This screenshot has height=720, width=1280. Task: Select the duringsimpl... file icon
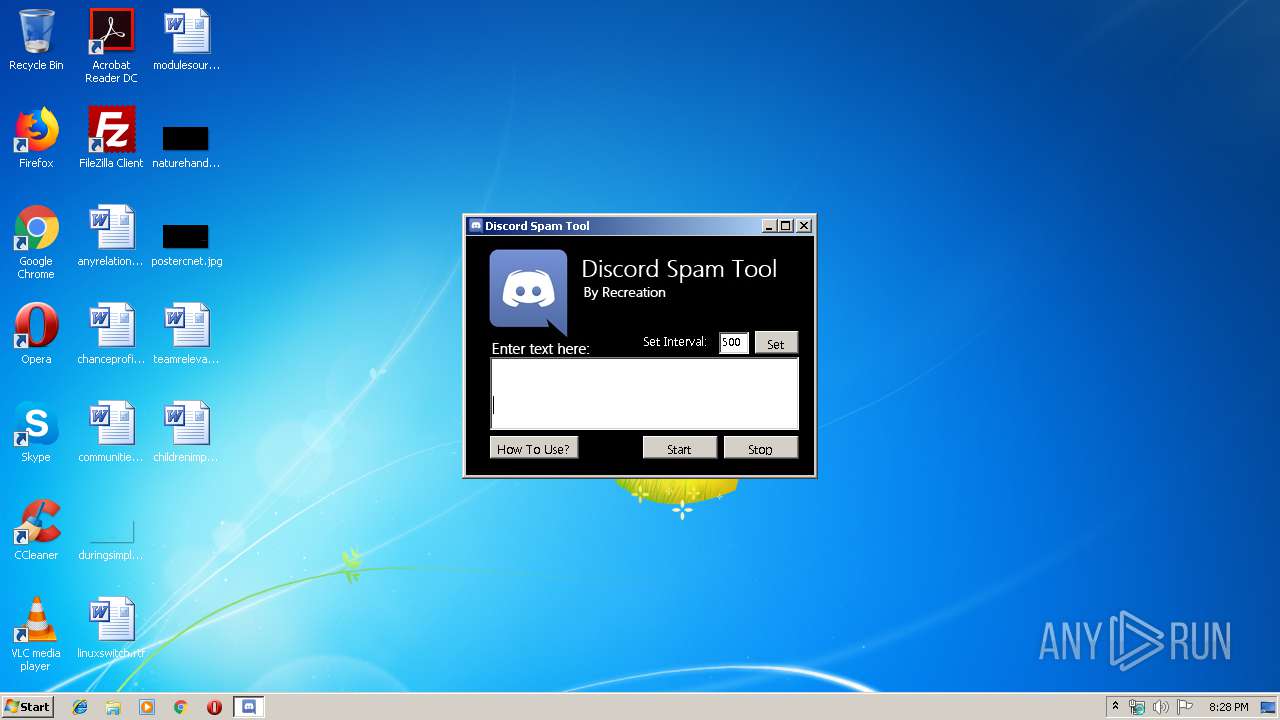111,540
